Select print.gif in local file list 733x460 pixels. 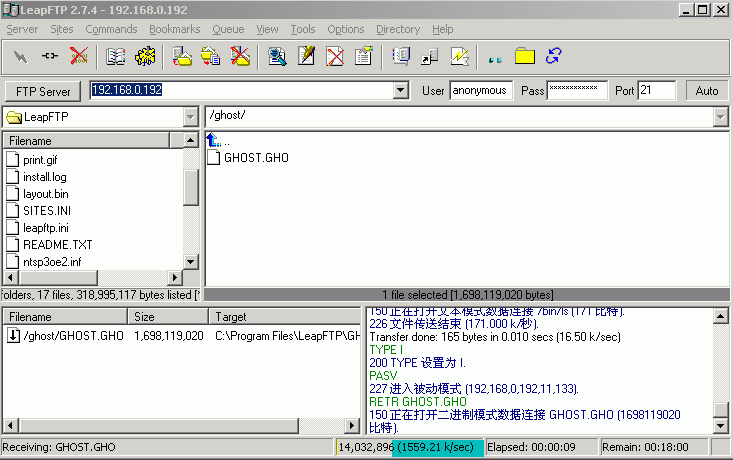pyautogui.click(x=40, y=160)
